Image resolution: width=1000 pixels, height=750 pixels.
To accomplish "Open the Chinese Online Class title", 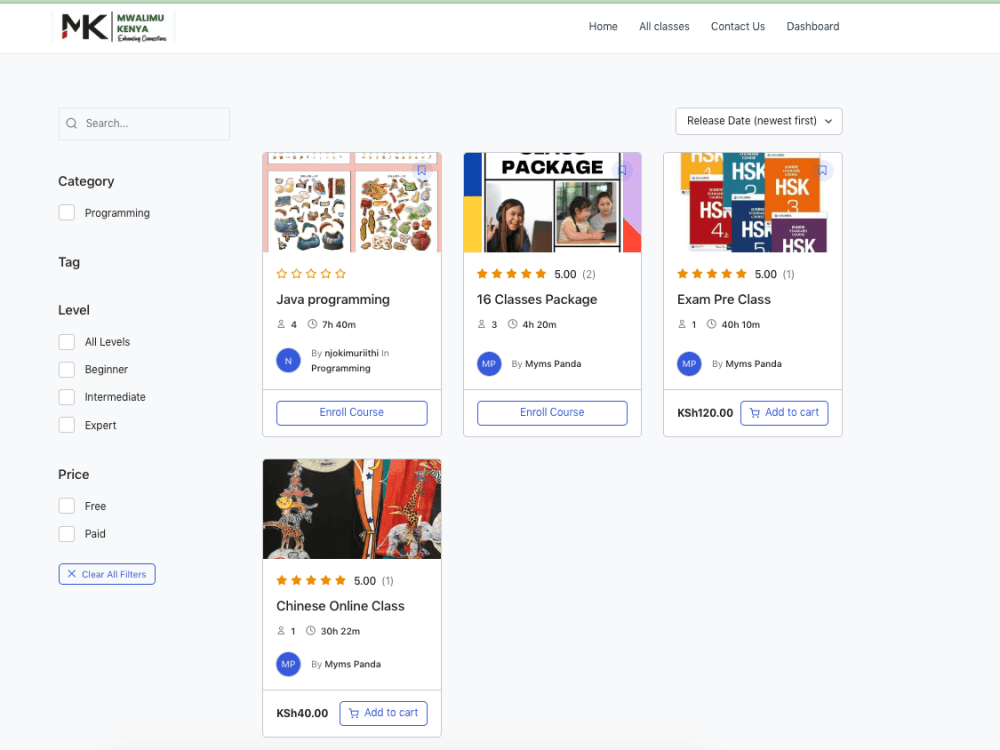I will (341, 606).
